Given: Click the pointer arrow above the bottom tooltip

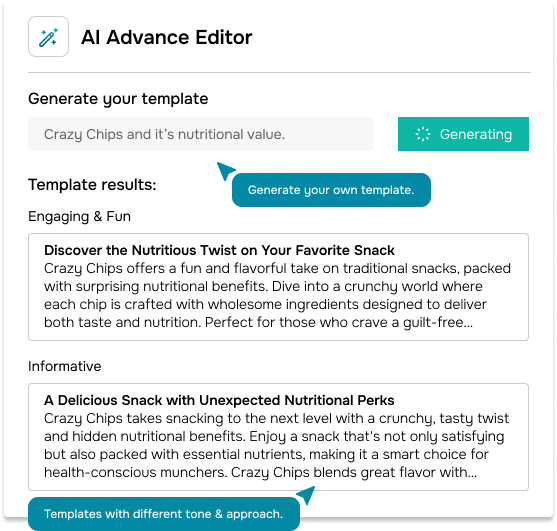Looking at the screenshot, I should [x=306, y=494].
